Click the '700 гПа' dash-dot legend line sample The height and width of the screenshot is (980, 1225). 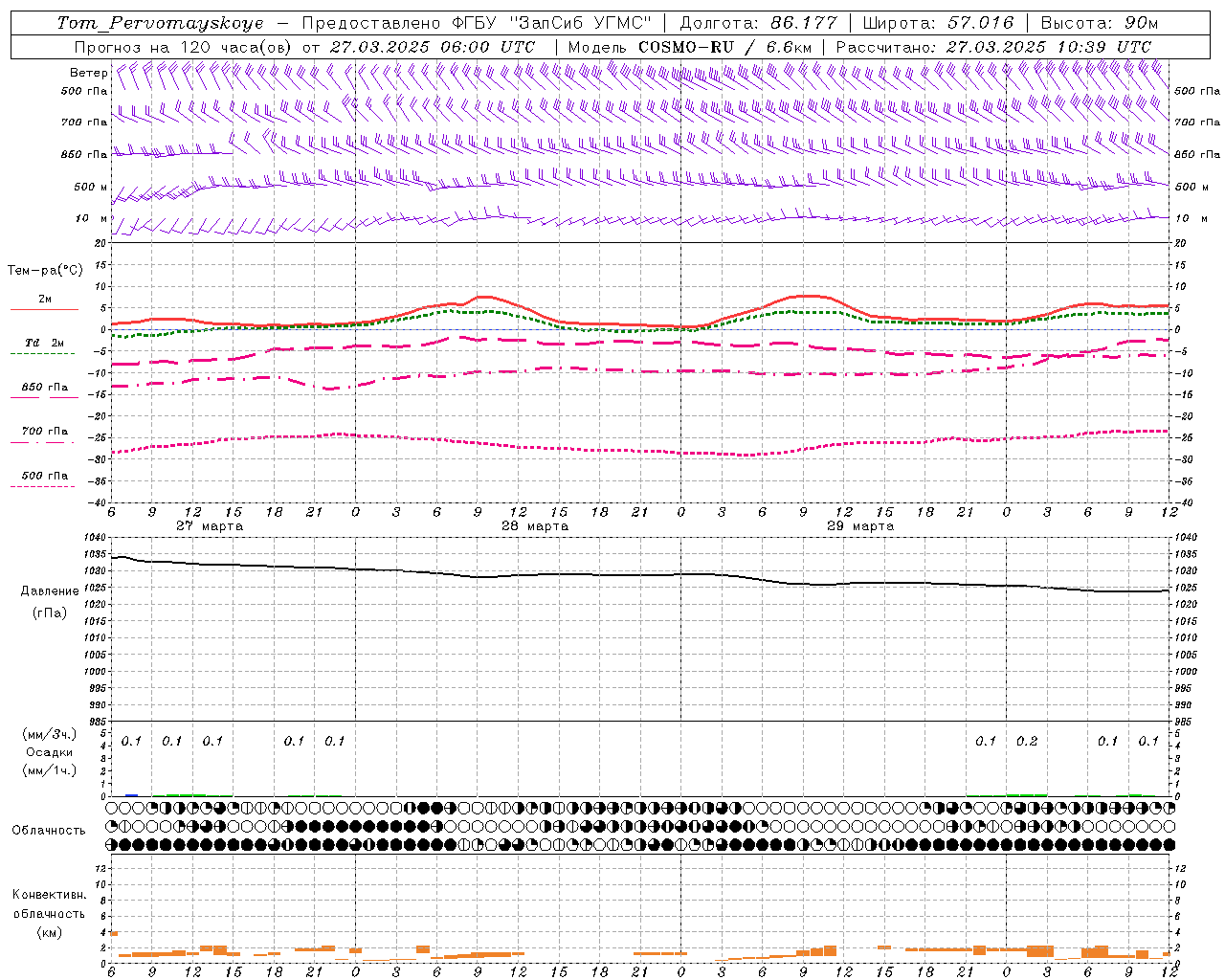42,442
